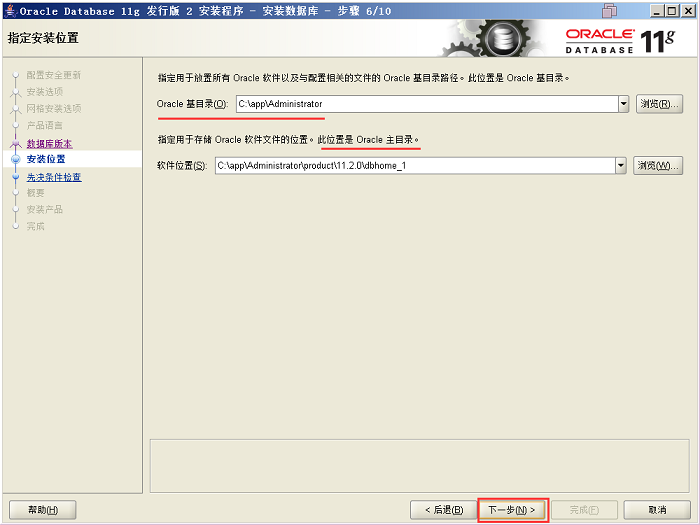The image size is (700, 525).
Task: Proceed with the 下一步(N) button
Action: click(x=512, y=510)
